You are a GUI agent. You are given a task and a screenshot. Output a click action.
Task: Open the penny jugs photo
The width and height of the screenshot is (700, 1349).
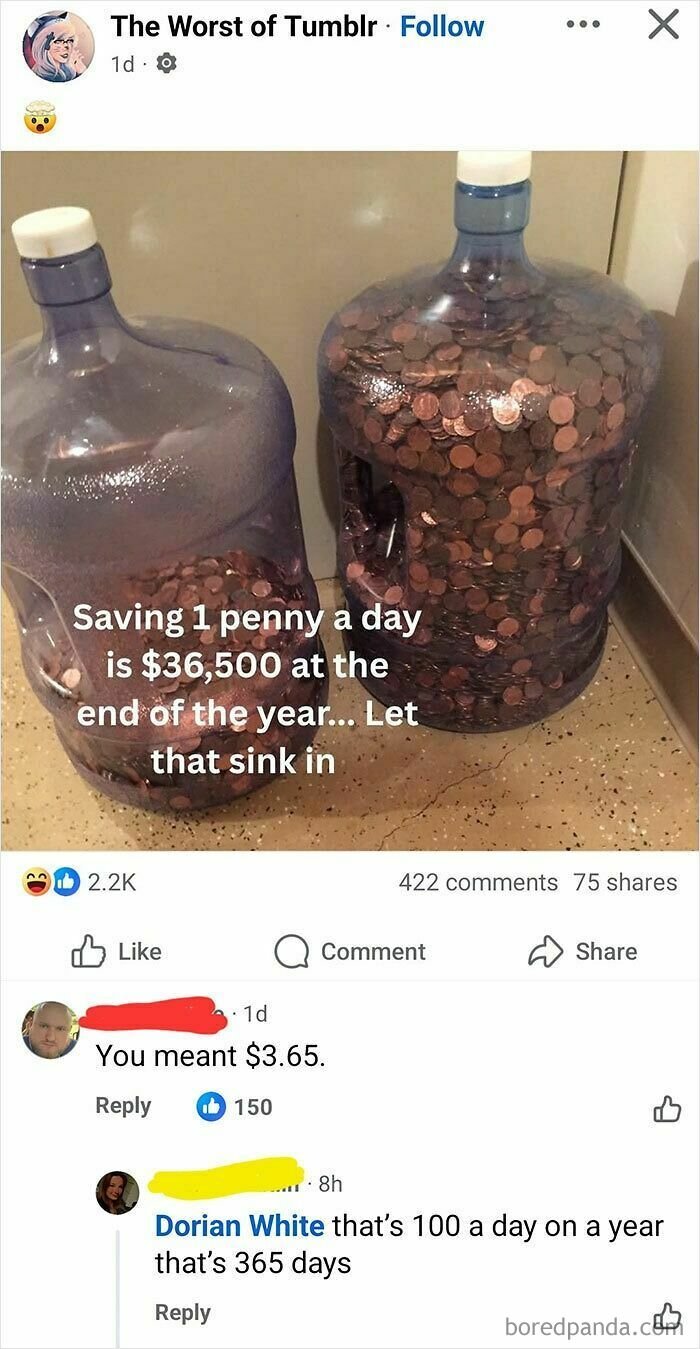click(350, 500)
